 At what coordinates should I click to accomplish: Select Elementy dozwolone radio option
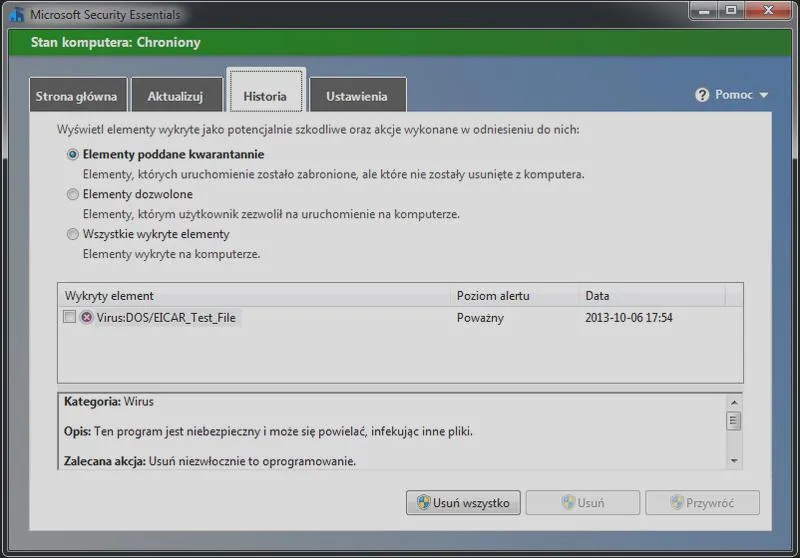[72, 194]
